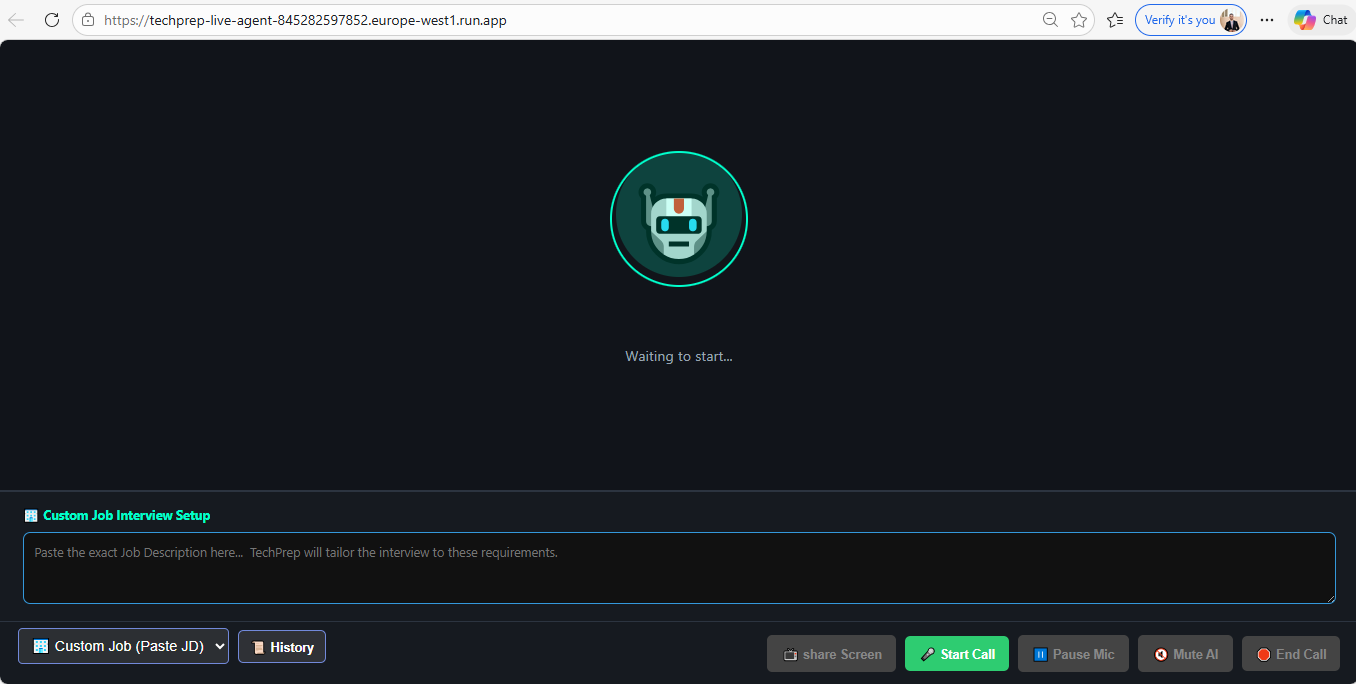Screen dimensions: 1356x684
Task: Open the favorites list icon
Action: click(1115, 20)
